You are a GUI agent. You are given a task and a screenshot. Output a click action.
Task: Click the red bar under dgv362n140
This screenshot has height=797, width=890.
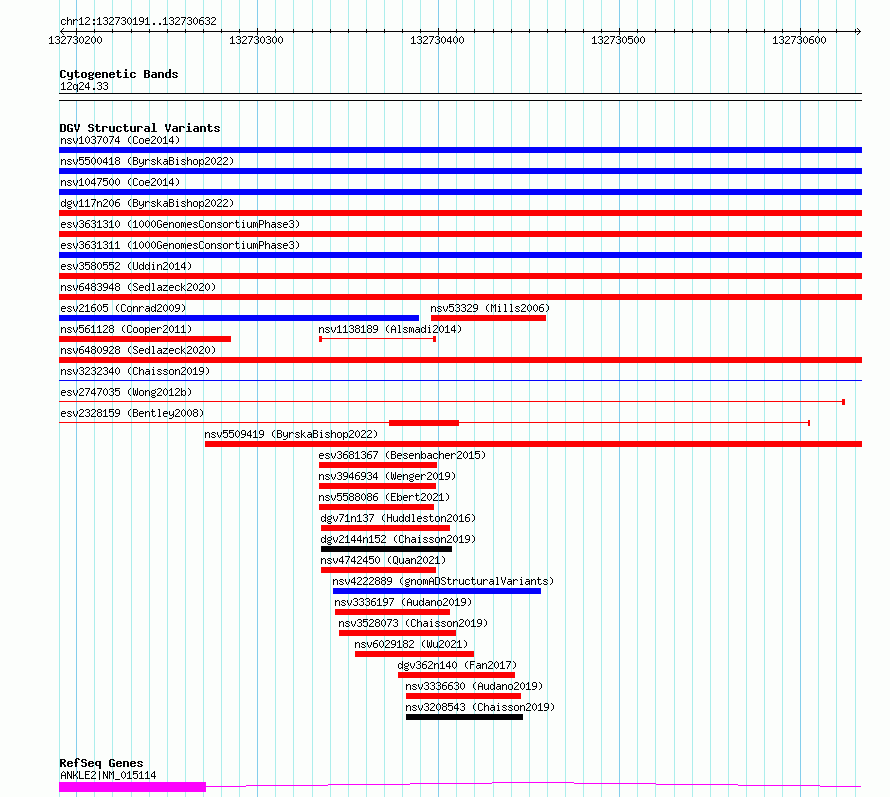tap(456, 675)
